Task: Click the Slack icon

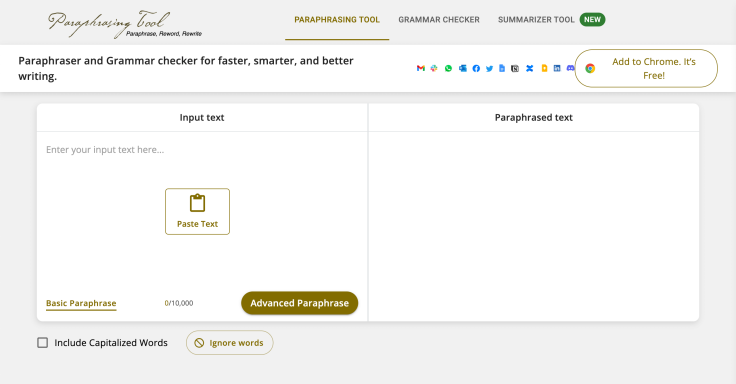Action: click(434, 69)
